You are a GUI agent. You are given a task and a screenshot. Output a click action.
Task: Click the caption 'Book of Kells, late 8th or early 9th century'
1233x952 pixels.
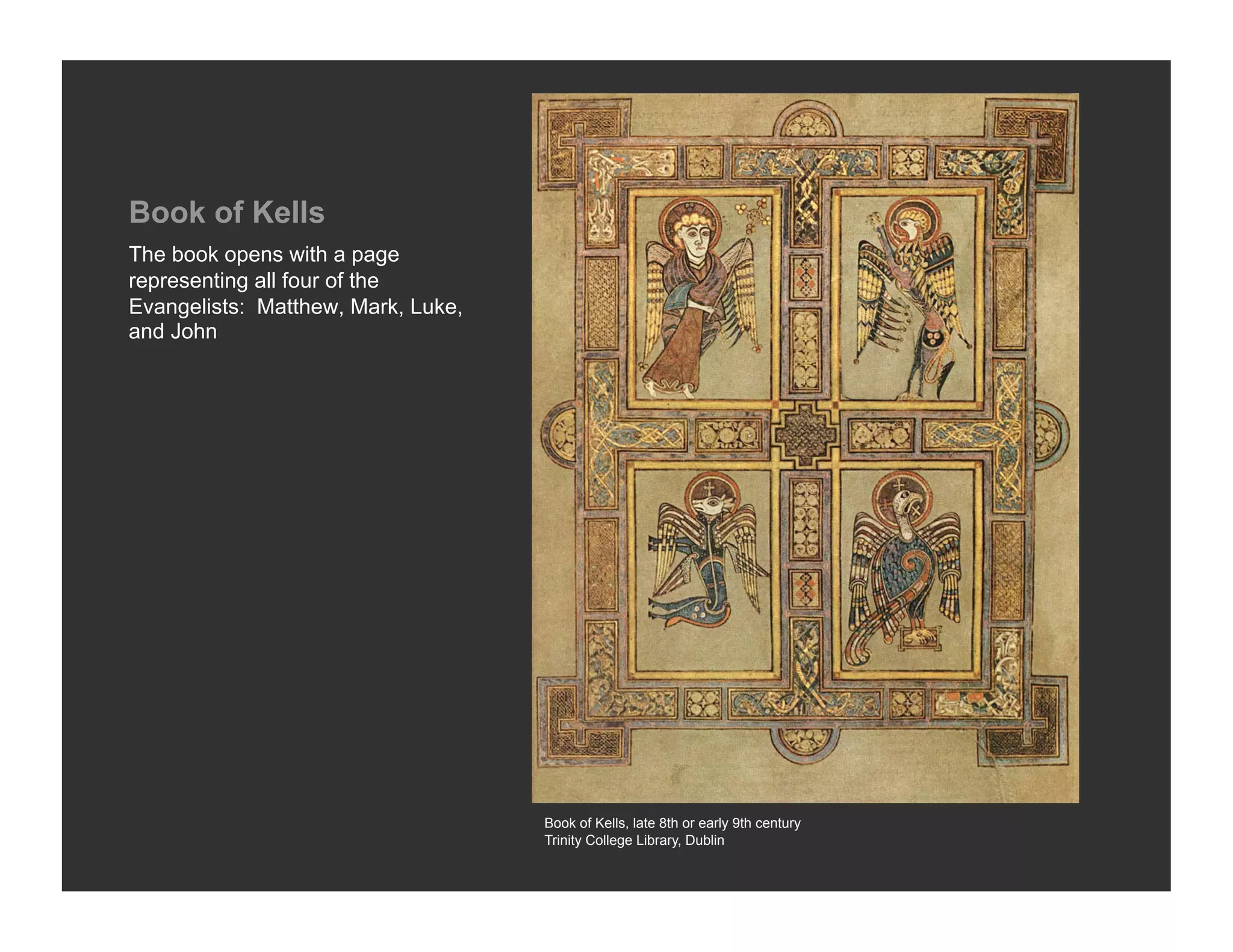(672, 823)
